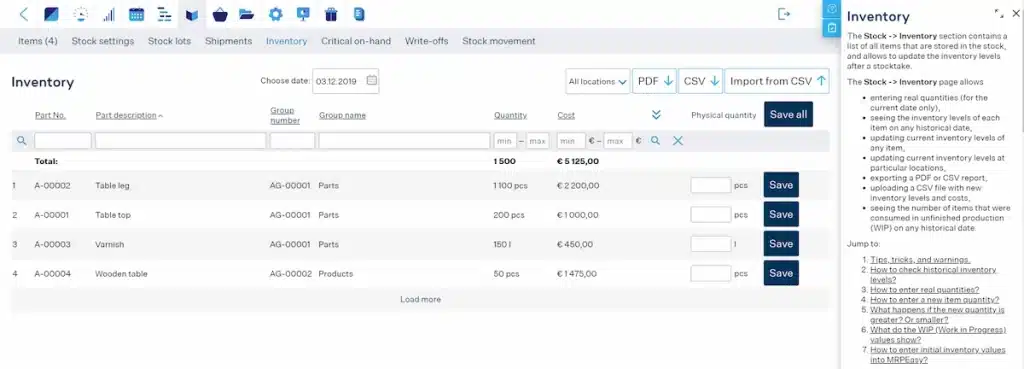Click the Part description filter field

pos(181,140)
